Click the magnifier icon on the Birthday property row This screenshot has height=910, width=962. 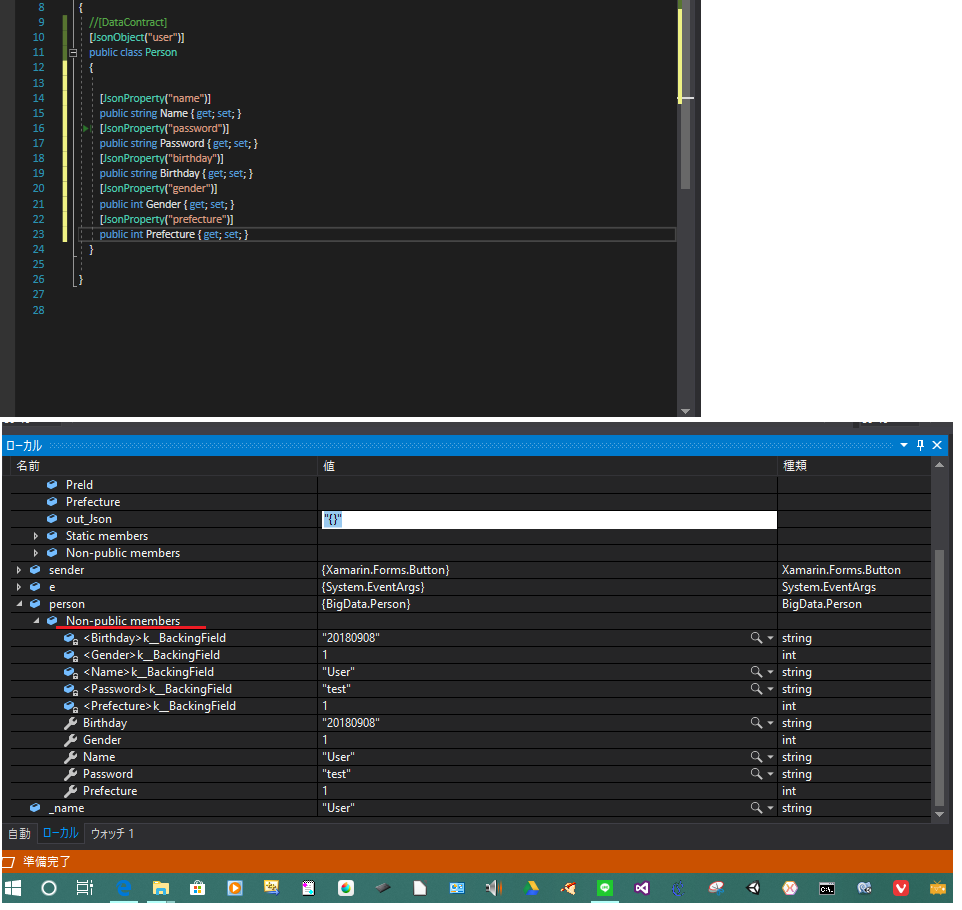[x=757, y=722]
